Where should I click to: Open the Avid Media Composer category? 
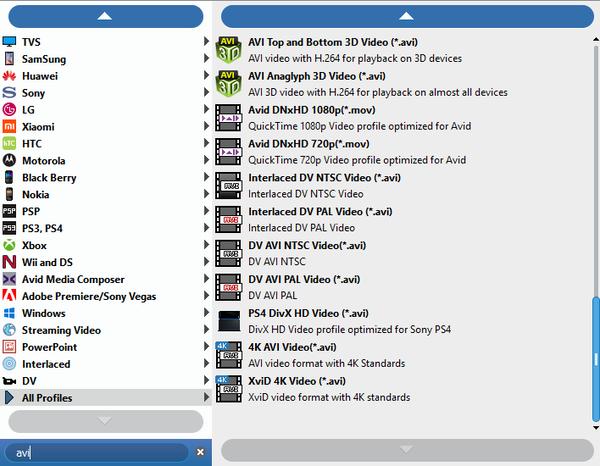click(x=73, y=279)
